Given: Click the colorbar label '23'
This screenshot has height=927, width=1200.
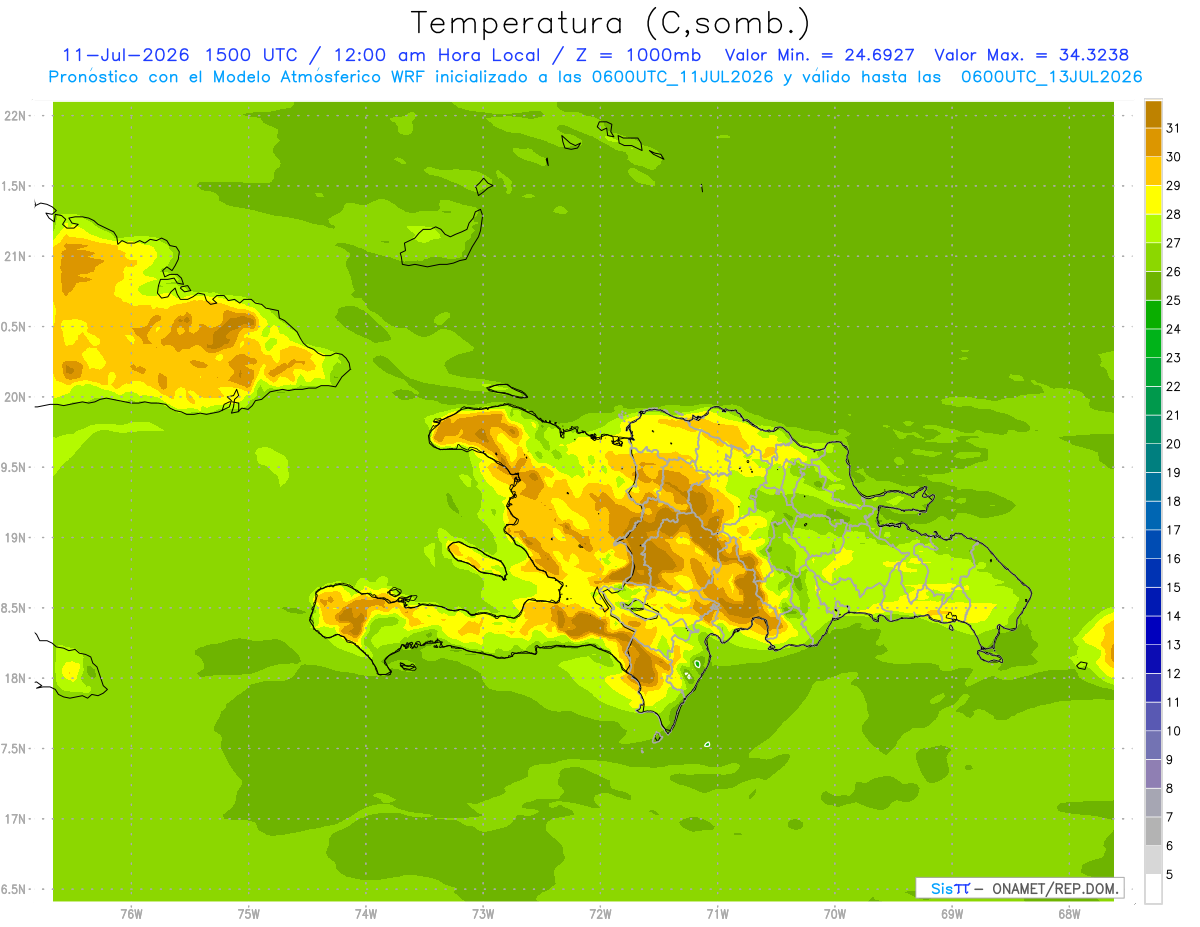Looking at the screenshot, I should [x=1173, y=358].
